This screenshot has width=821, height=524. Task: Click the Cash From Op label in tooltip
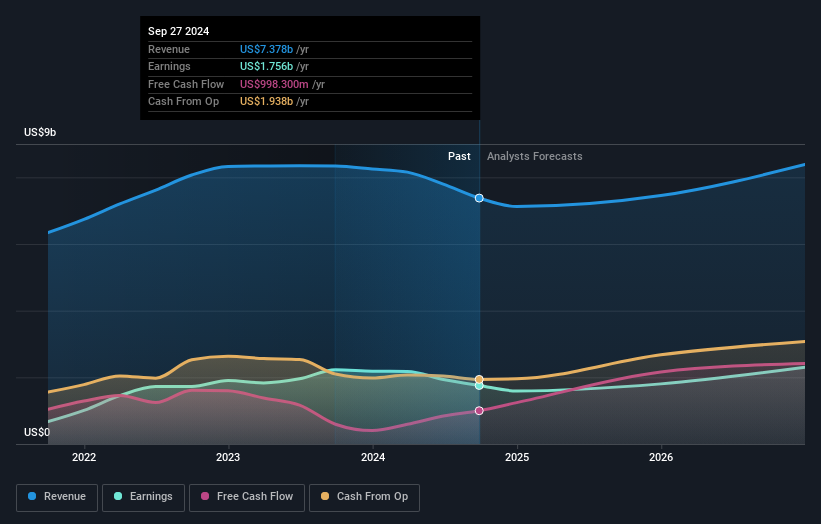click(x=183, y=102)
